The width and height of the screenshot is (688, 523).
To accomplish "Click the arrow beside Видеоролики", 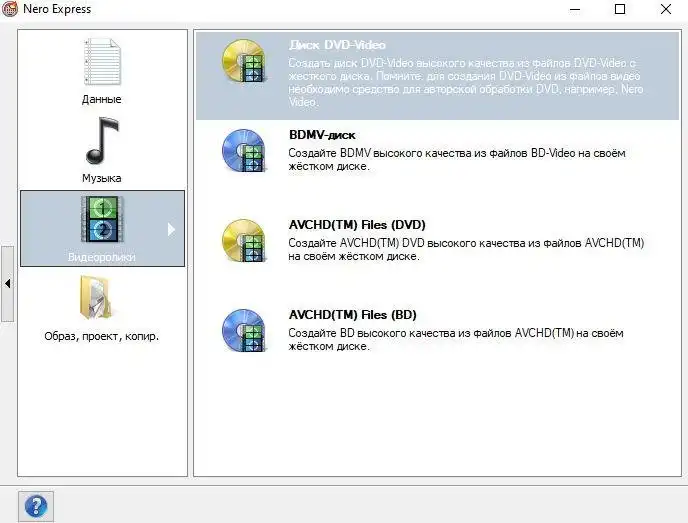I will coord(171,229).
